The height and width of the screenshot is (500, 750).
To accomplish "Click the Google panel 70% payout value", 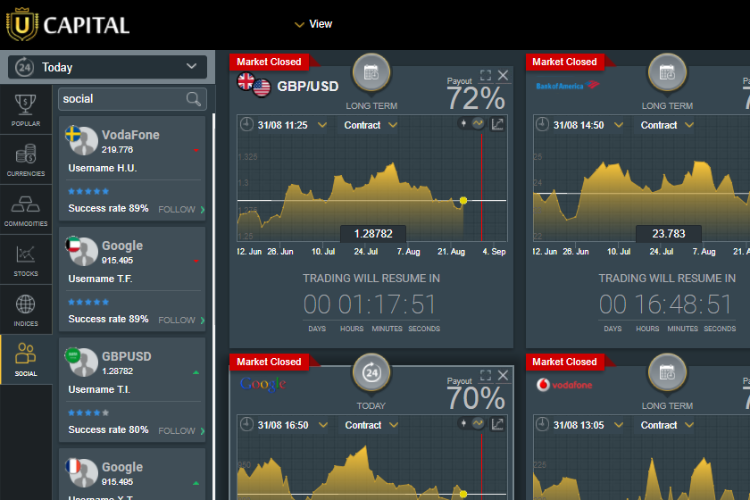I will 476,398.
